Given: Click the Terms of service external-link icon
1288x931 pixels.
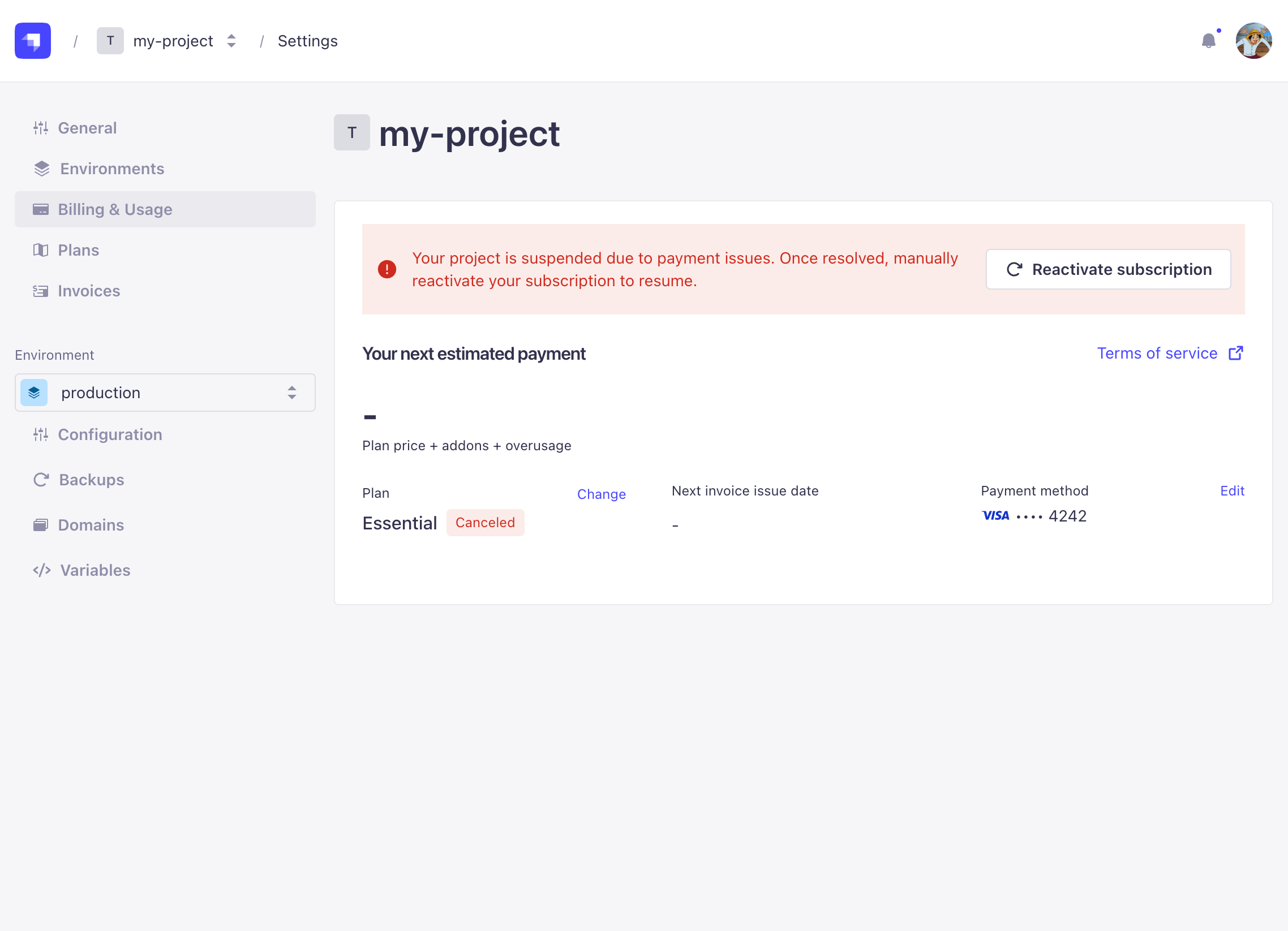Looking at the screenshot, I should (x=1236, y=353).
